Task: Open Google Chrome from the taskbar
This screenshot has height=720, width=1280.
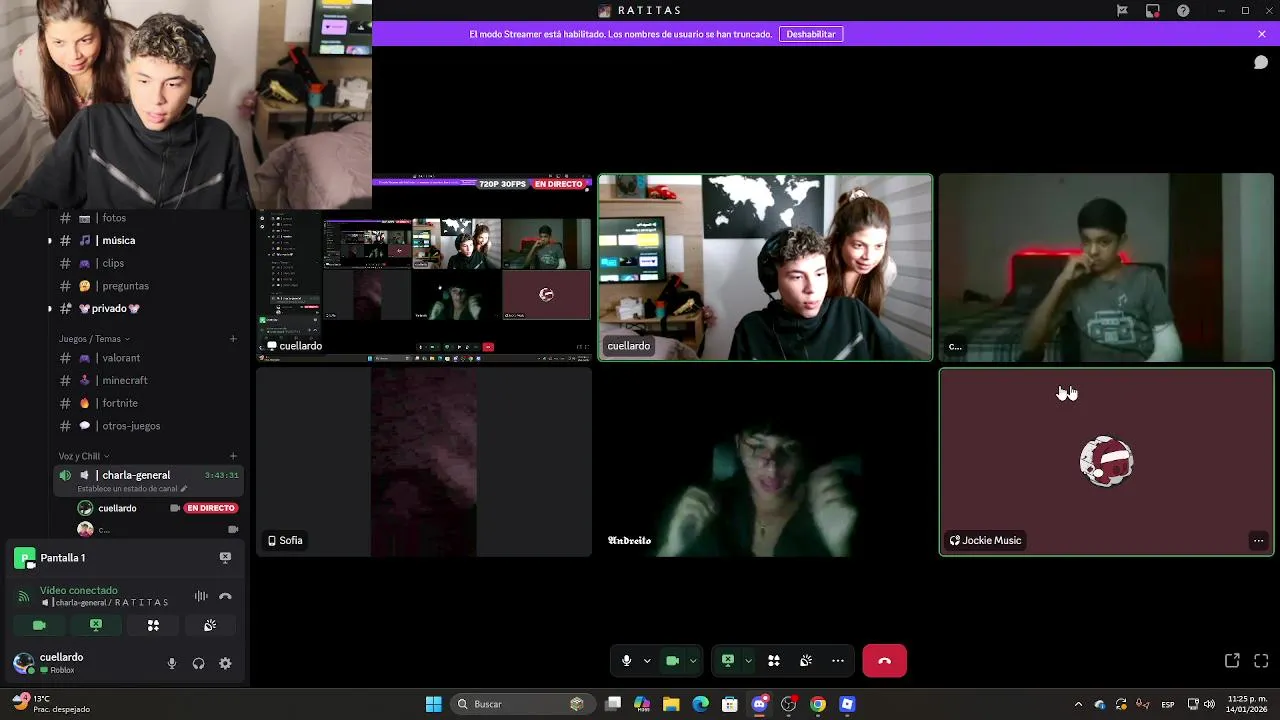Action: [x=818, y=704]
